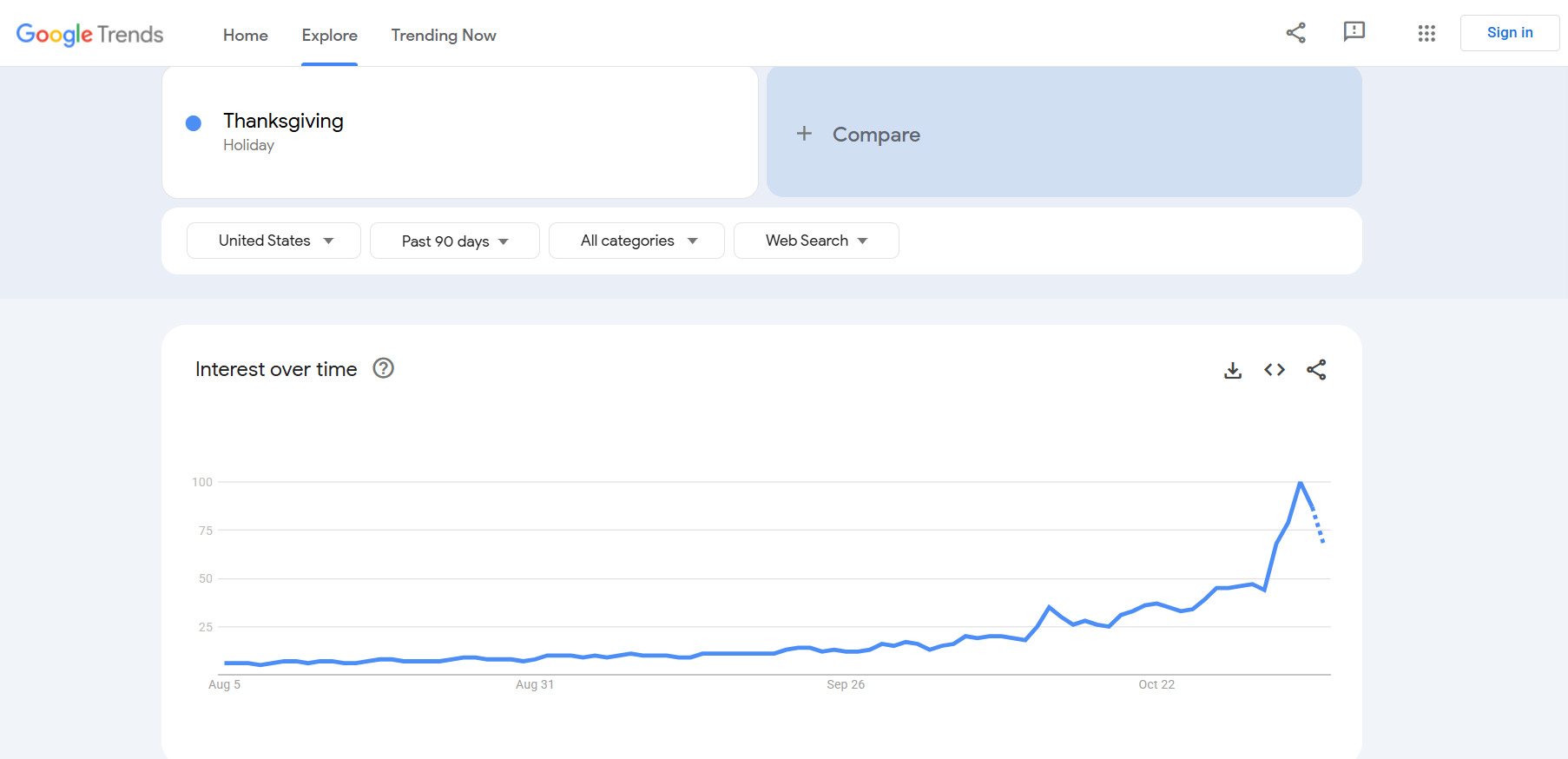Screen dimensions: 1568x759
Task: Open the share icon in header
Action: click(1295, 33)
